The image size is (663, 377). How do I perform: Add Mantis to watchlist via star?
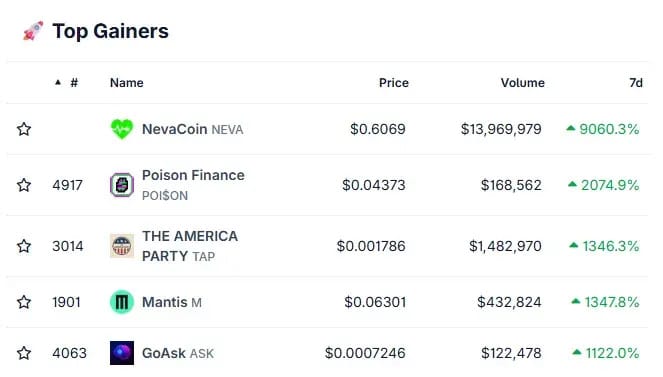24,302
